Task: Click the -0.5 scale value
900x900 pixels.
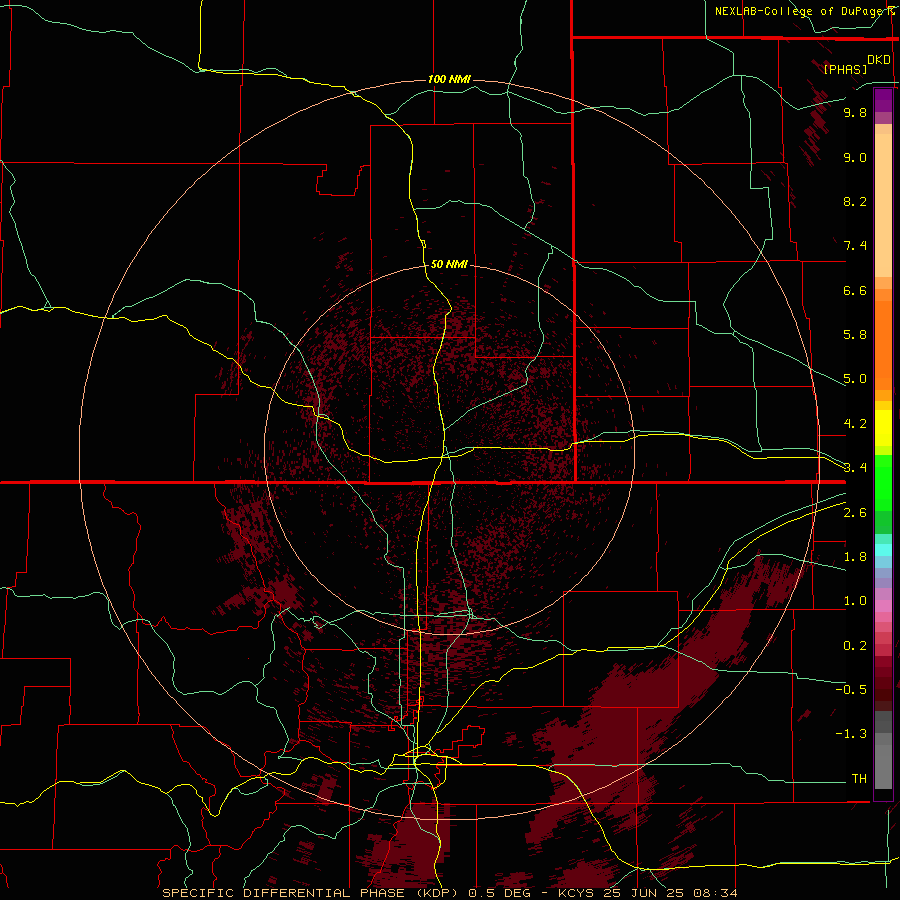Action: 851,689
